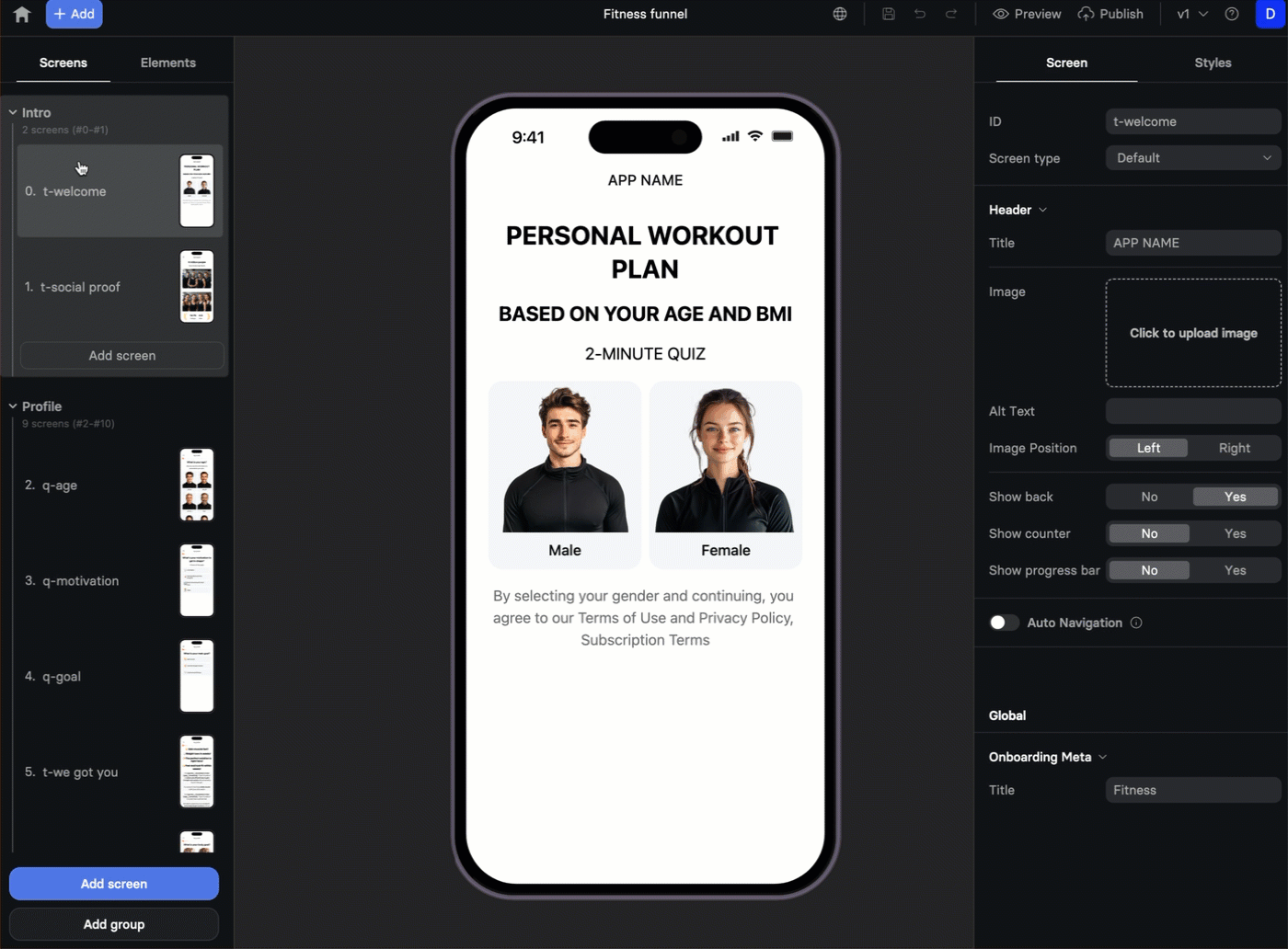1288x949 pixels.
Task: Redo the last change
Action: point(951,14)
